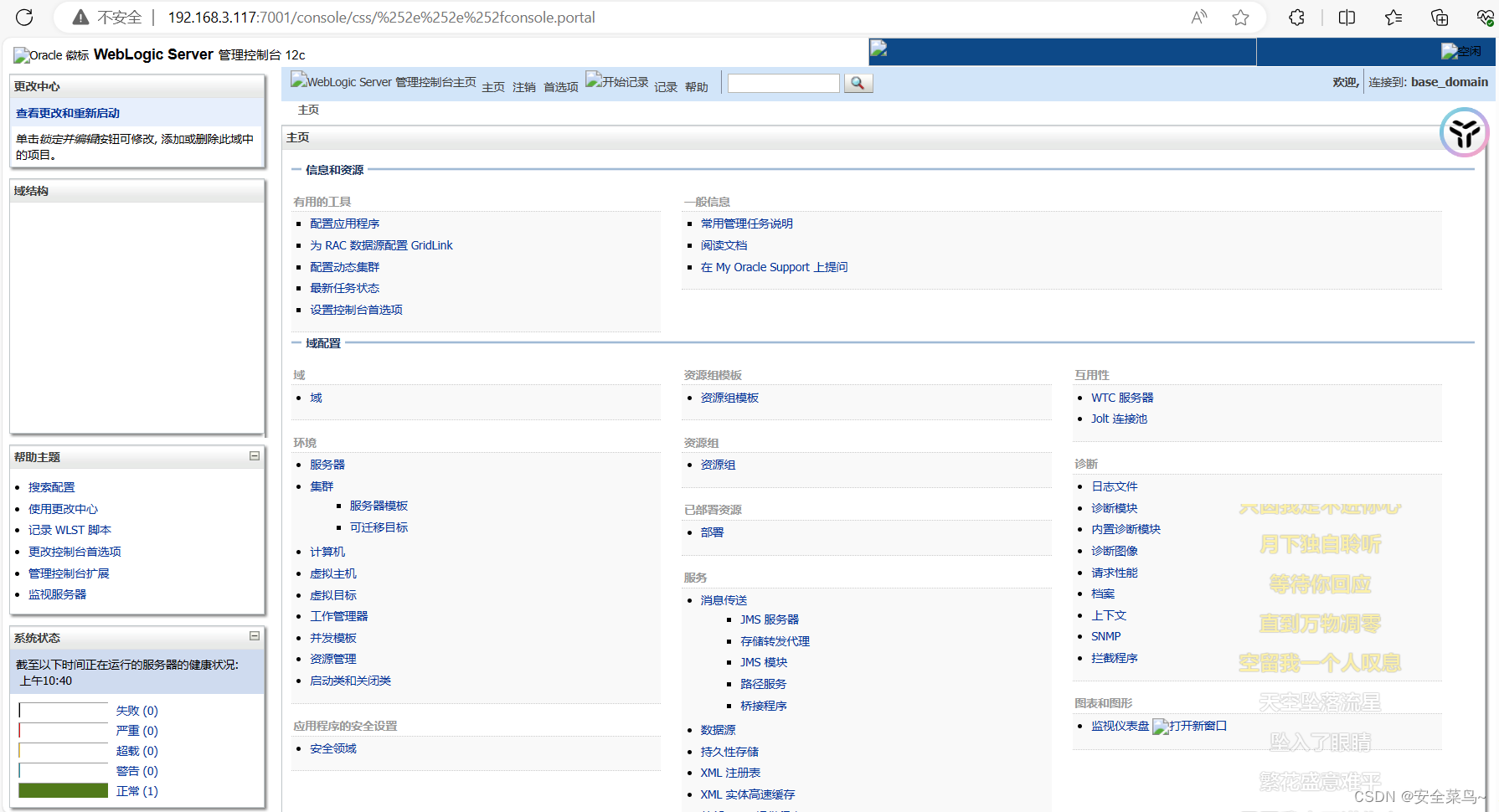The image size is (1499, 812).
Task: Open 启动类和关闭类 link
Action: click(x=350, y=681)
